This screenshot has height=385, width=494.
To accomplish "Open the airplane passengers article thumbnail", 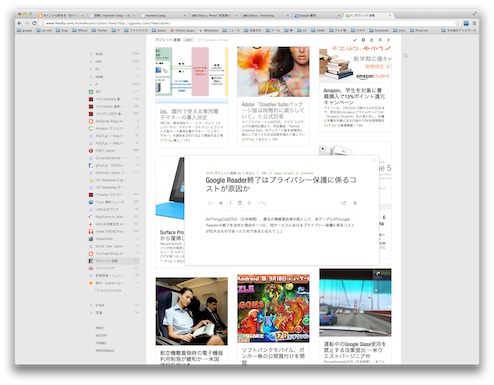I will tap(192, 311).
